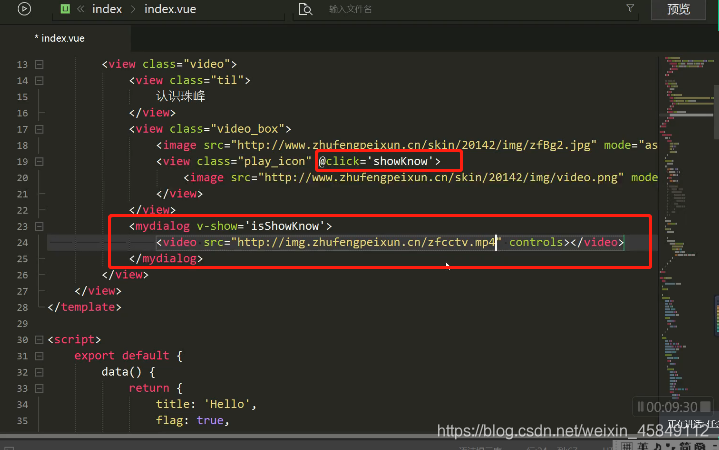Viewport: 719px width, 450px height.
Task: Collapse the script fold at line 30
Action: [39, 340]
